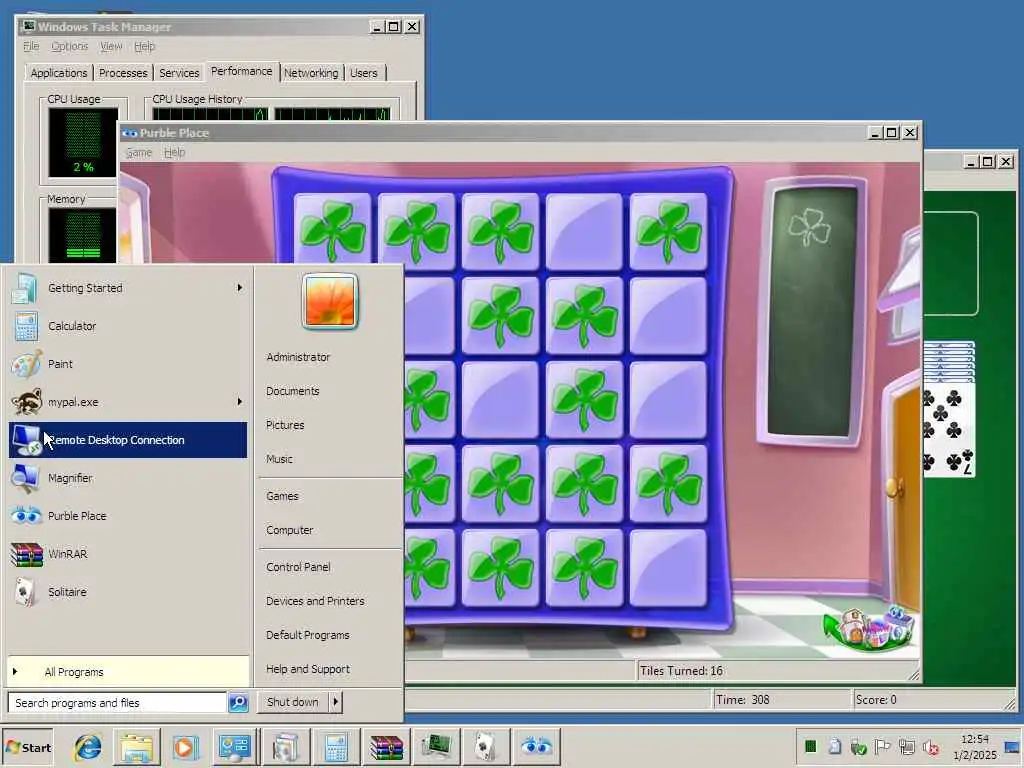Switch to the Services tab
1024x768 pixels.
tap(179, 72)
